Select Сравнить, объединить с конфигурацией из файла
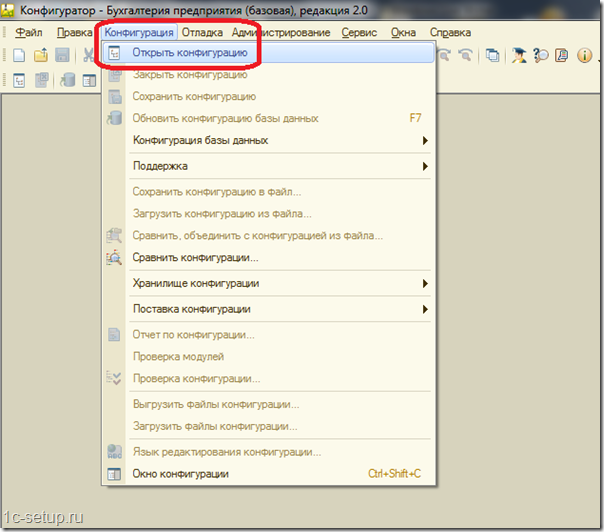 click(268, 235)
